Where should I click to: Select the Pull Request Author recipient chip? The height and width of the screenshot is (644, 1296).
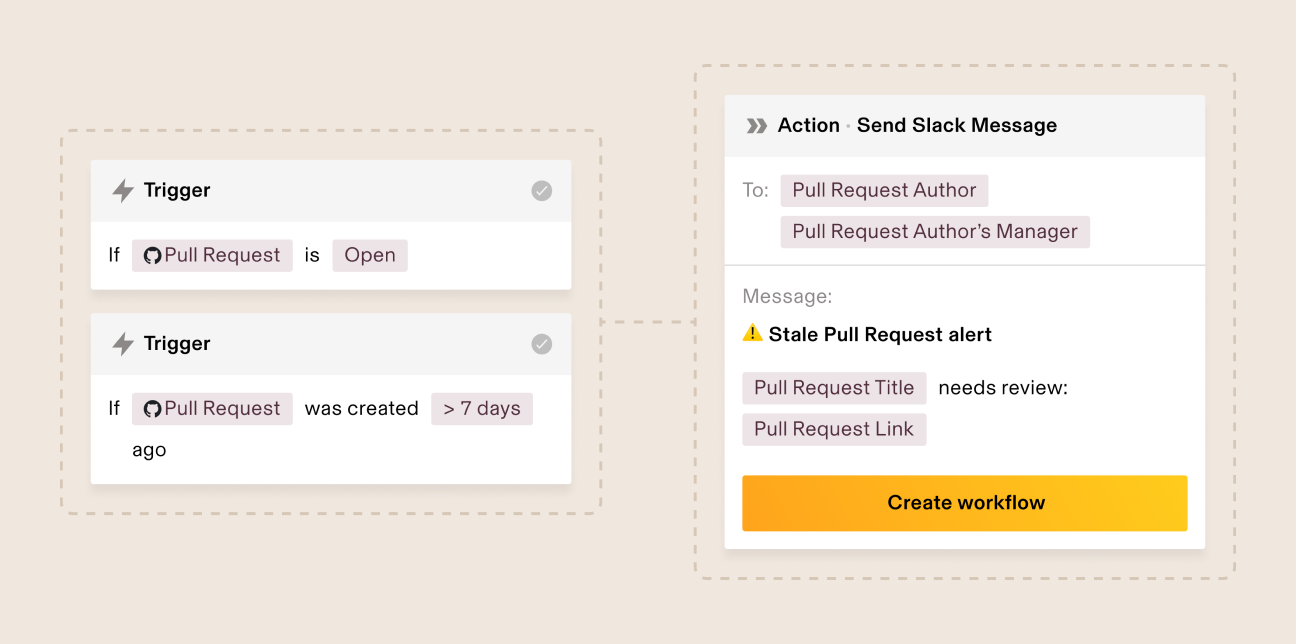click(884, 191)
